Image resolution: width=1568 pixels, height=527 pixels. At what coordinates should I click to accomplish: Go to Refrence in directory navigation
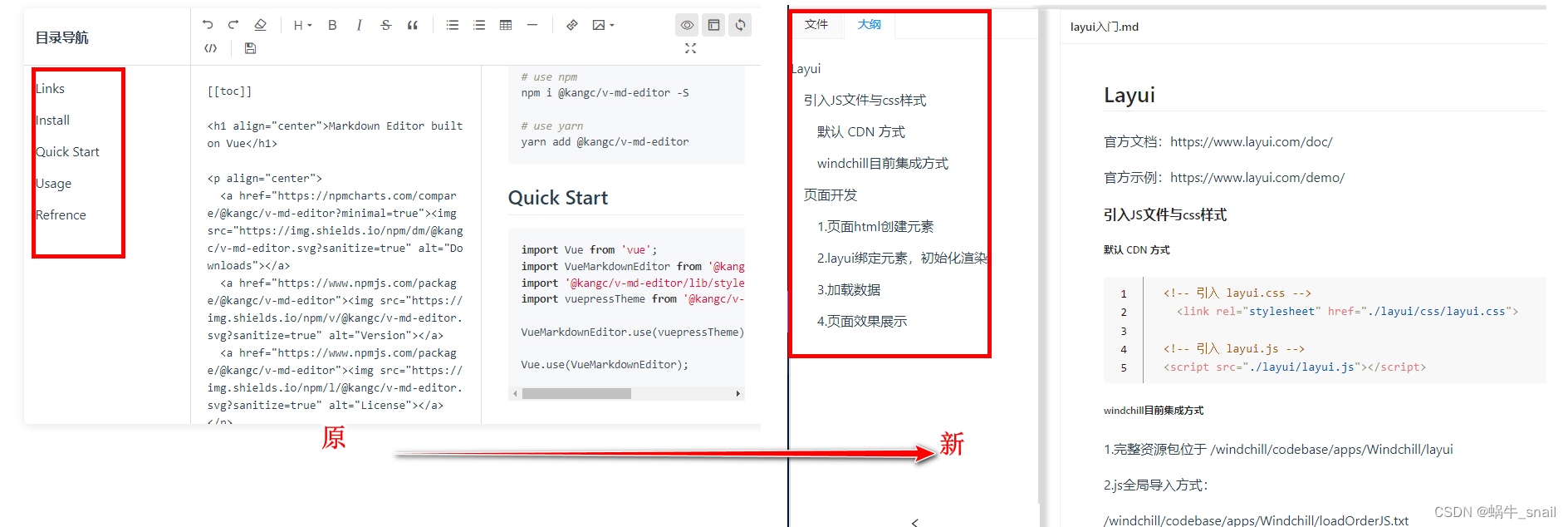tap(61, 214)
